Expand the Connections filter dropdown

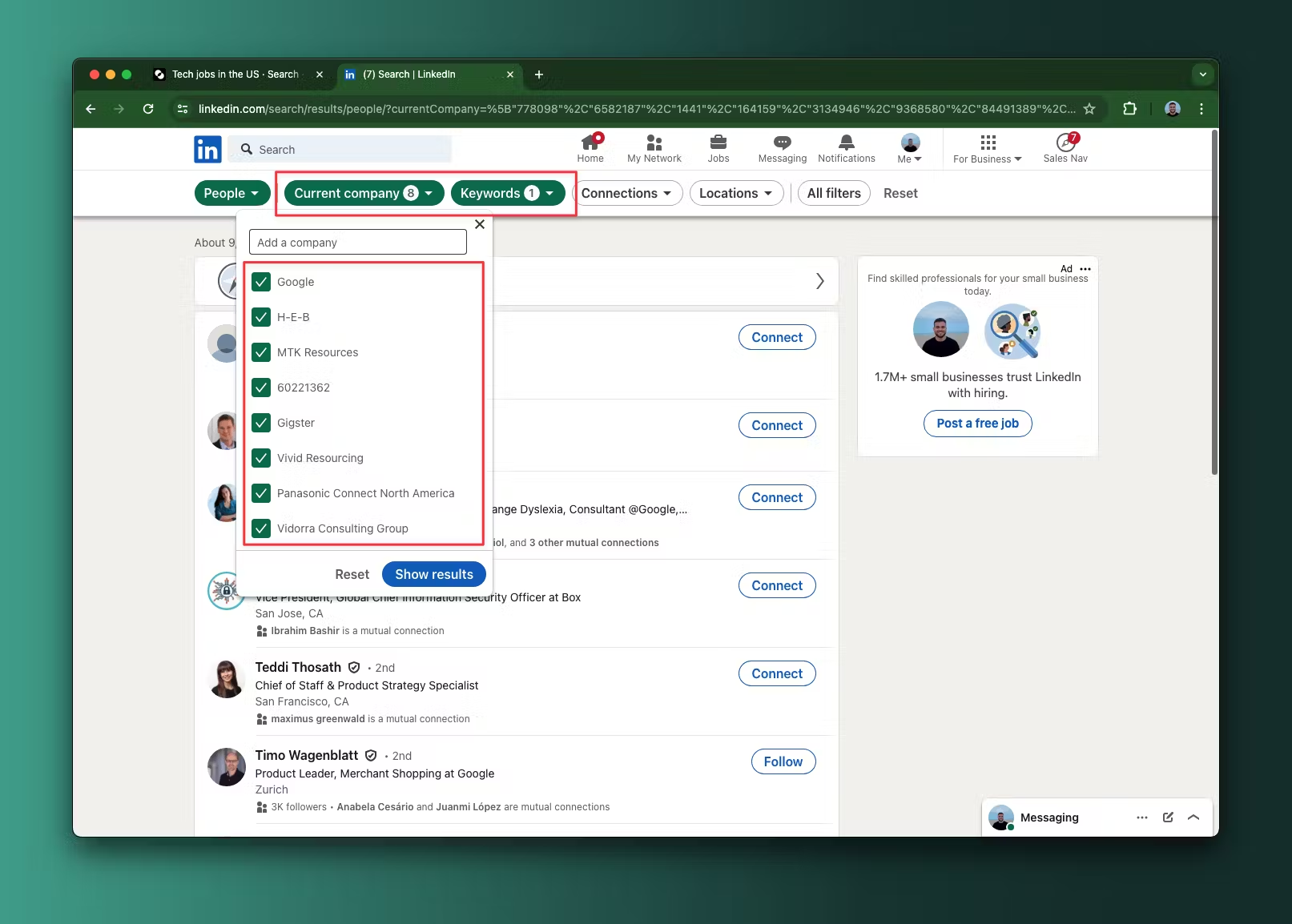626,193
